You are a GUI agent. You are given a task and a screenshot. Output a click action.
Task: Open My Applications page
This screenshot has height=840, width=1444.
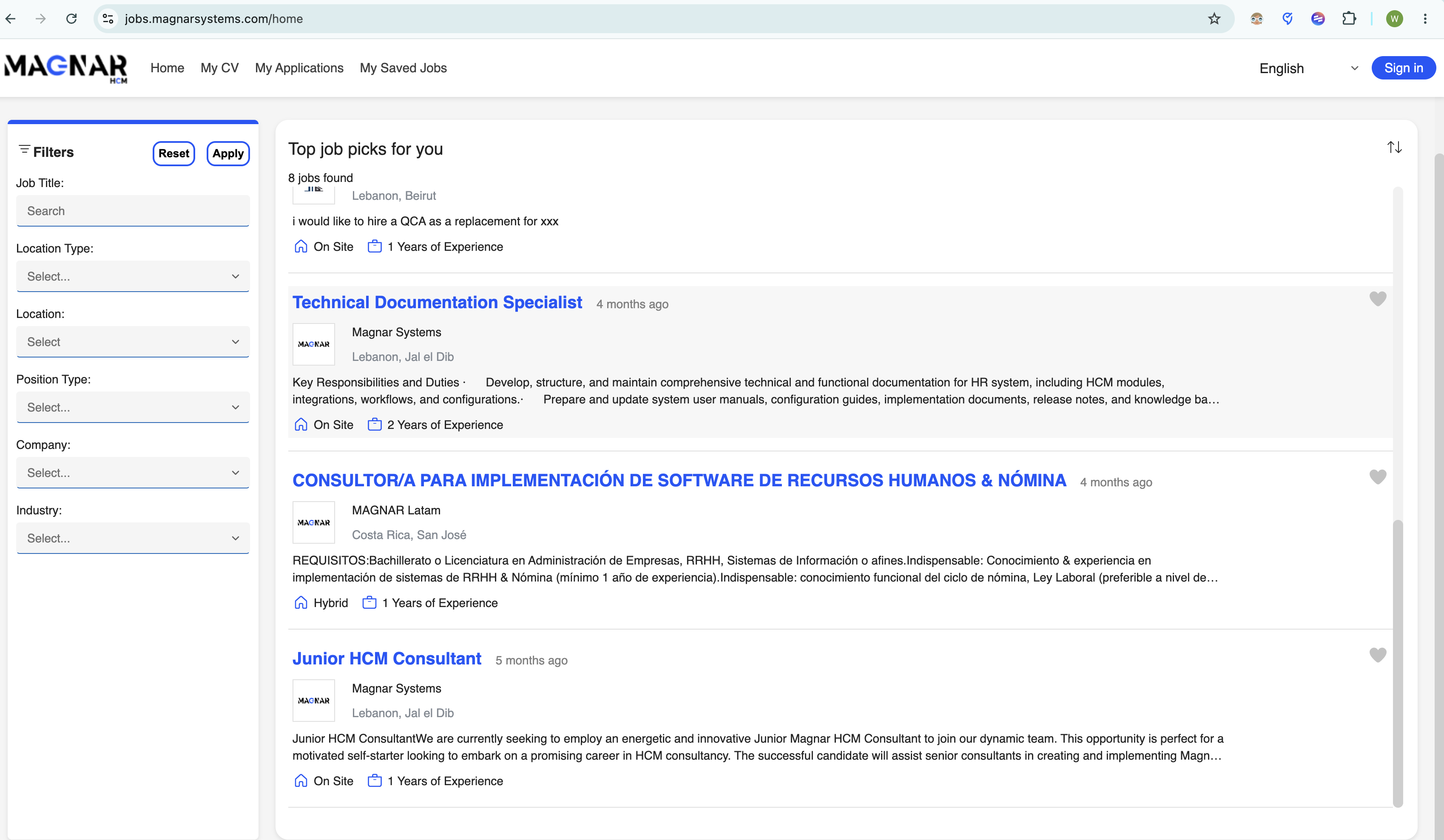tap(299, 68)
